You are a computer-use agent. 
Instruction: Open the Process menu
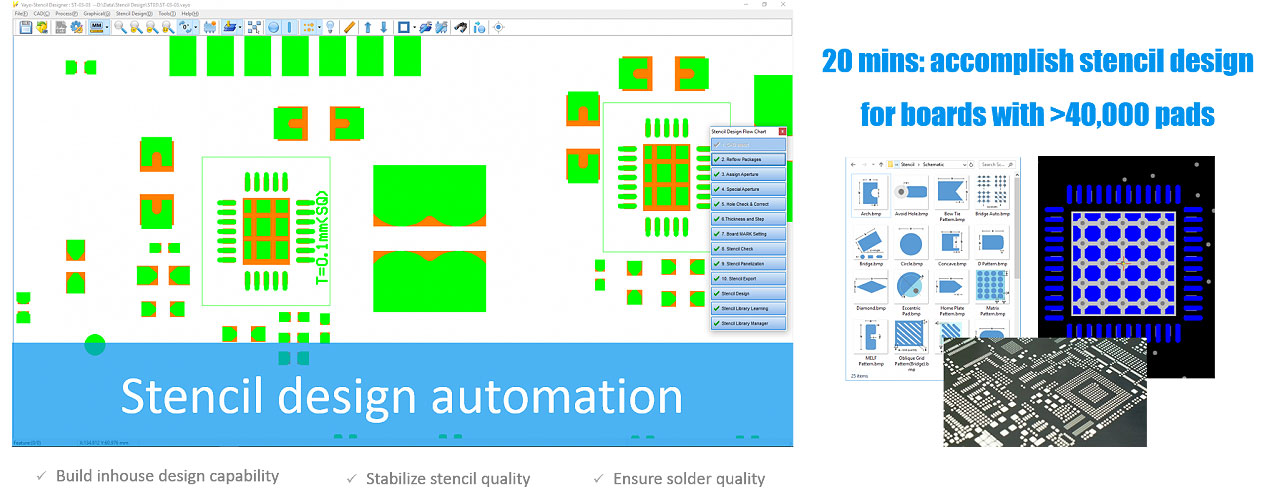(x=66, y=13)
